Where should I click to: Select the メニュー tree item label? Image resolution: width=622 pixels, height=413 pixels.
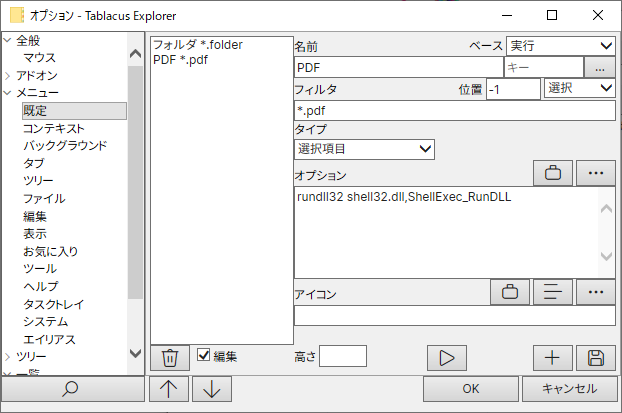(x=37, y=93)
